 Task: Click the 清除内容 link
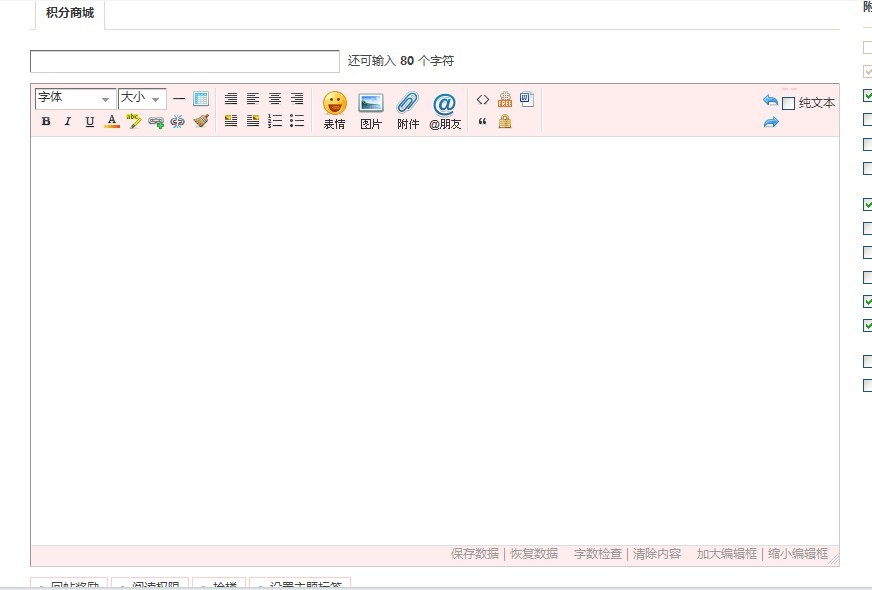[x=657, y=554]
